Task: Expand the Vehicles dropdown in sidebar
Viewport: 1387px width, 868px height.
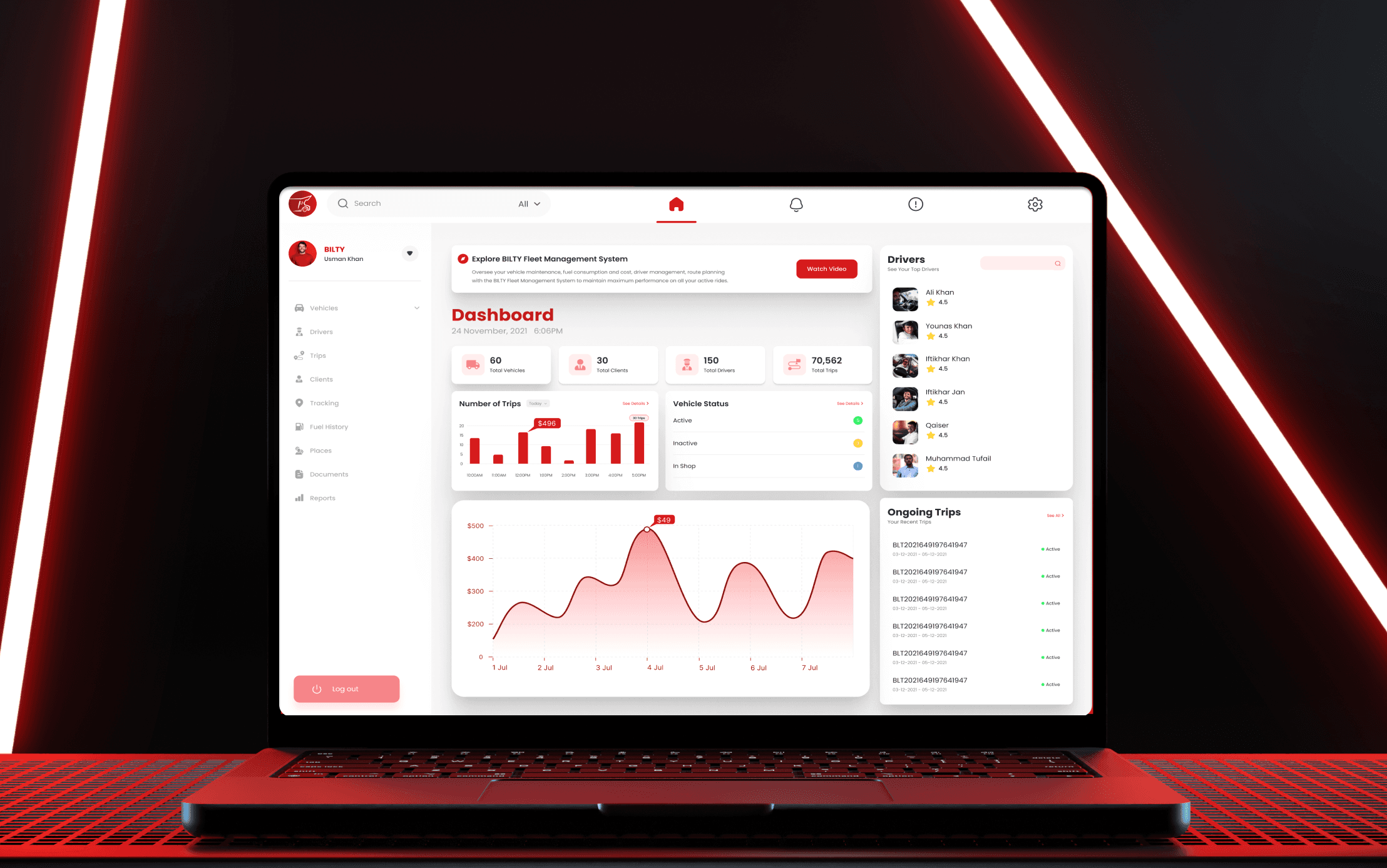Action: (x=416, y=308)
